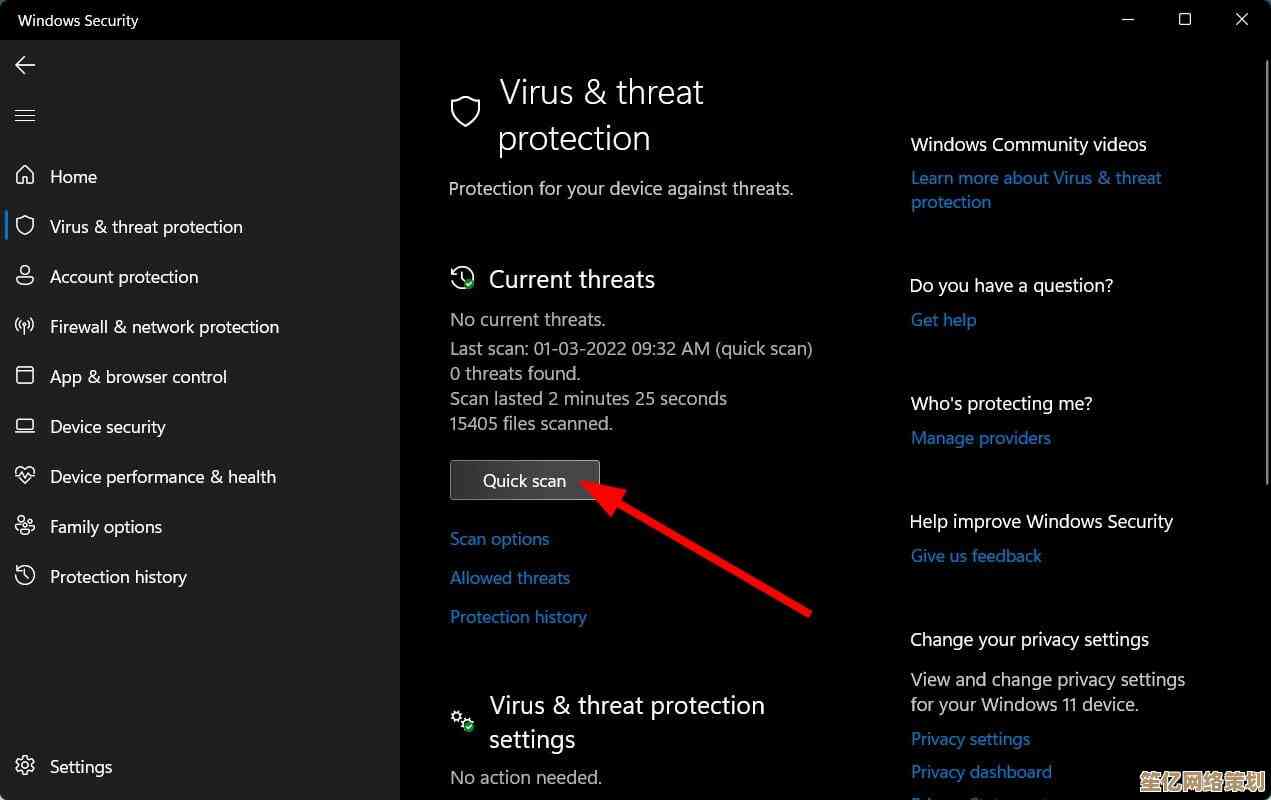Click the Get help link

[x=943, y=320]
